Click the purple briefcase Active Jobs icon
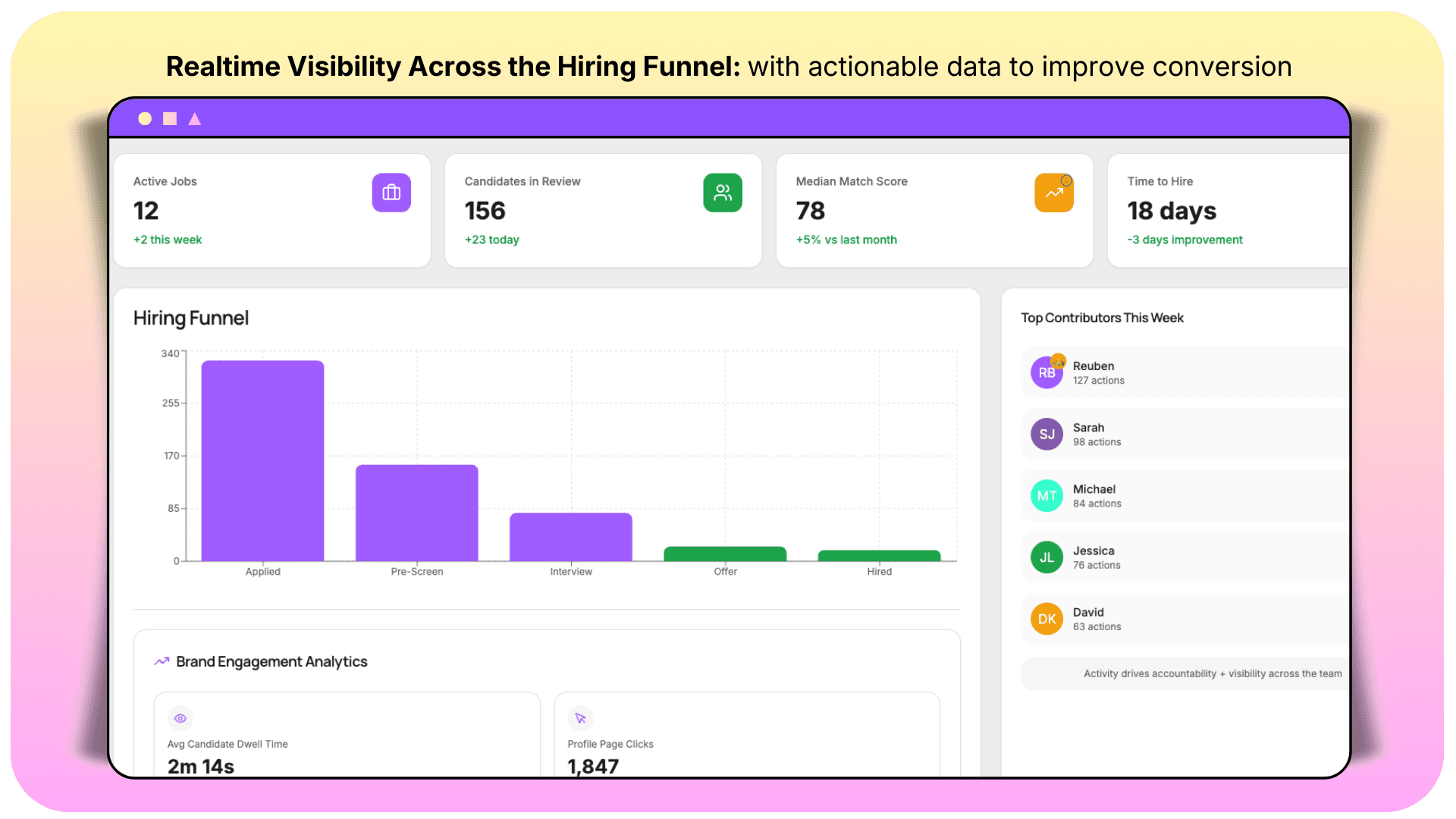 pyautogui.click(x=391, y=193)
